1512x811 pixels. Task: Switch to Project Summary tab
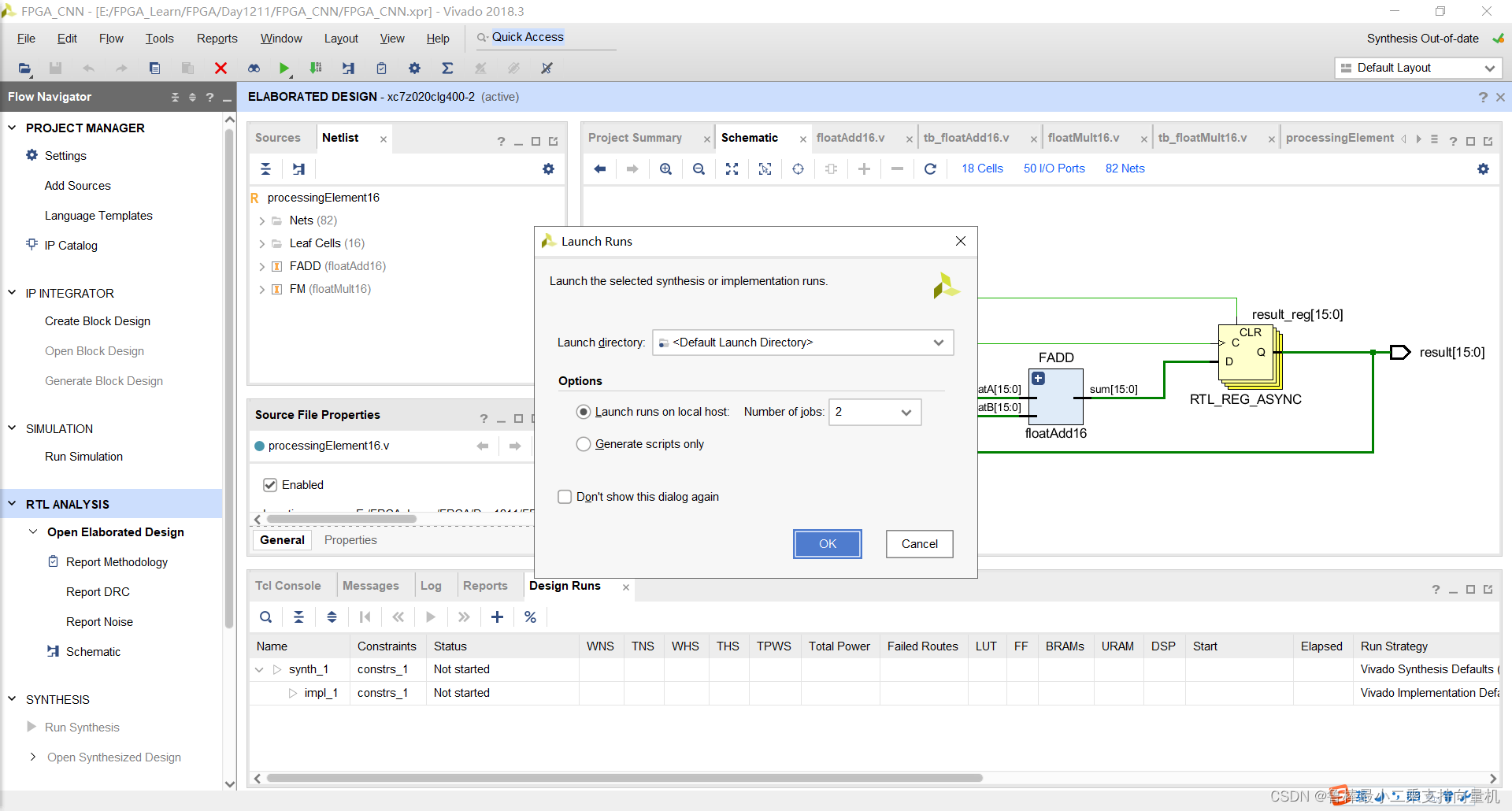(635, 138)
